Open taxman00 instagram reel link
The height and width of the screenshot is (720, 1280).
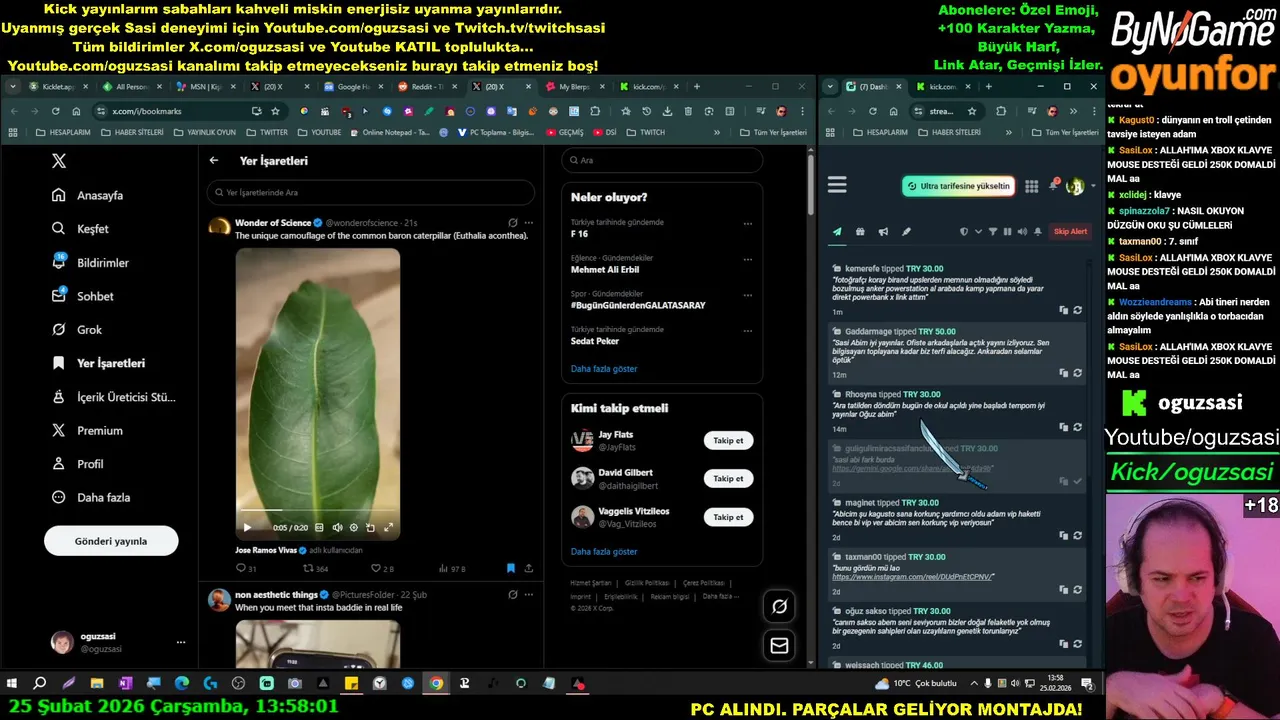coord(913,577)
